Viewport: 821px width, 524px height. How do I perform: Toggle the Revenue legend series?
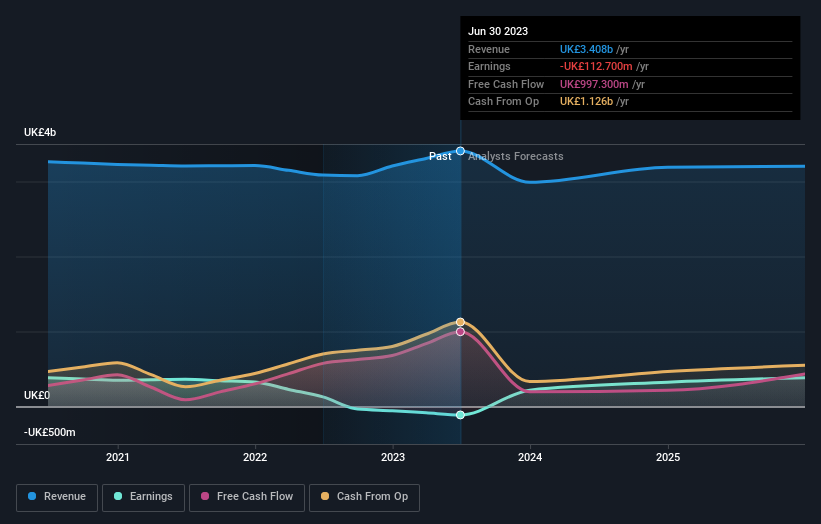pos(57,497)
